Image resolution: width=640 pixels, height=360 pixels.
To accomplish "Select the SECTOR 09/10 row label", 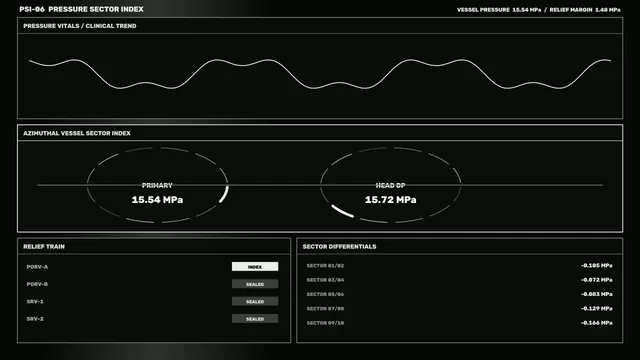I will (325, 323).
